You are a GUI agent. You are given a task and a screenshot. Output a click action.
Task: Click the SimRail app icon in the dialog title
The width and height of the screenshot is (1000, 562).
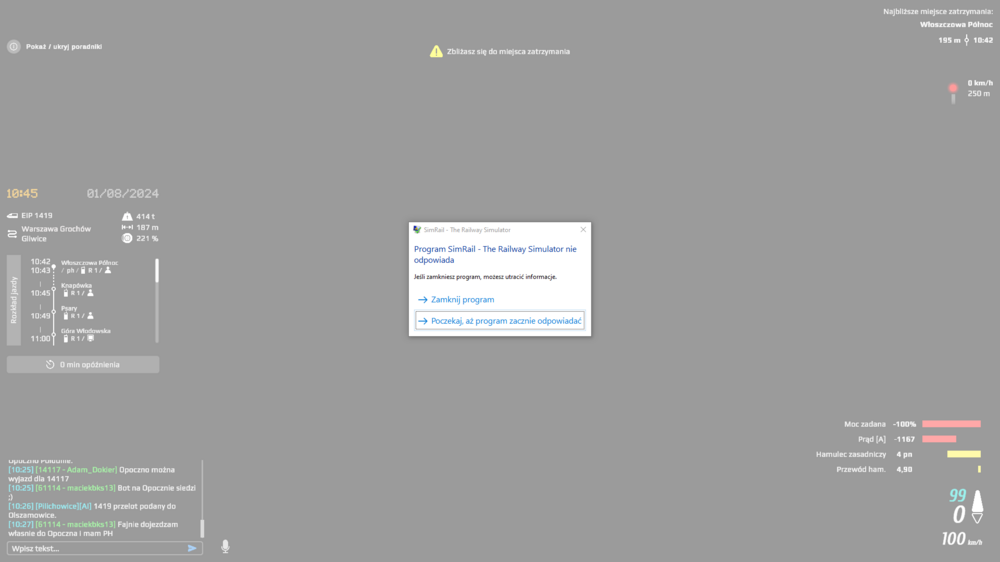pos(417,230)
